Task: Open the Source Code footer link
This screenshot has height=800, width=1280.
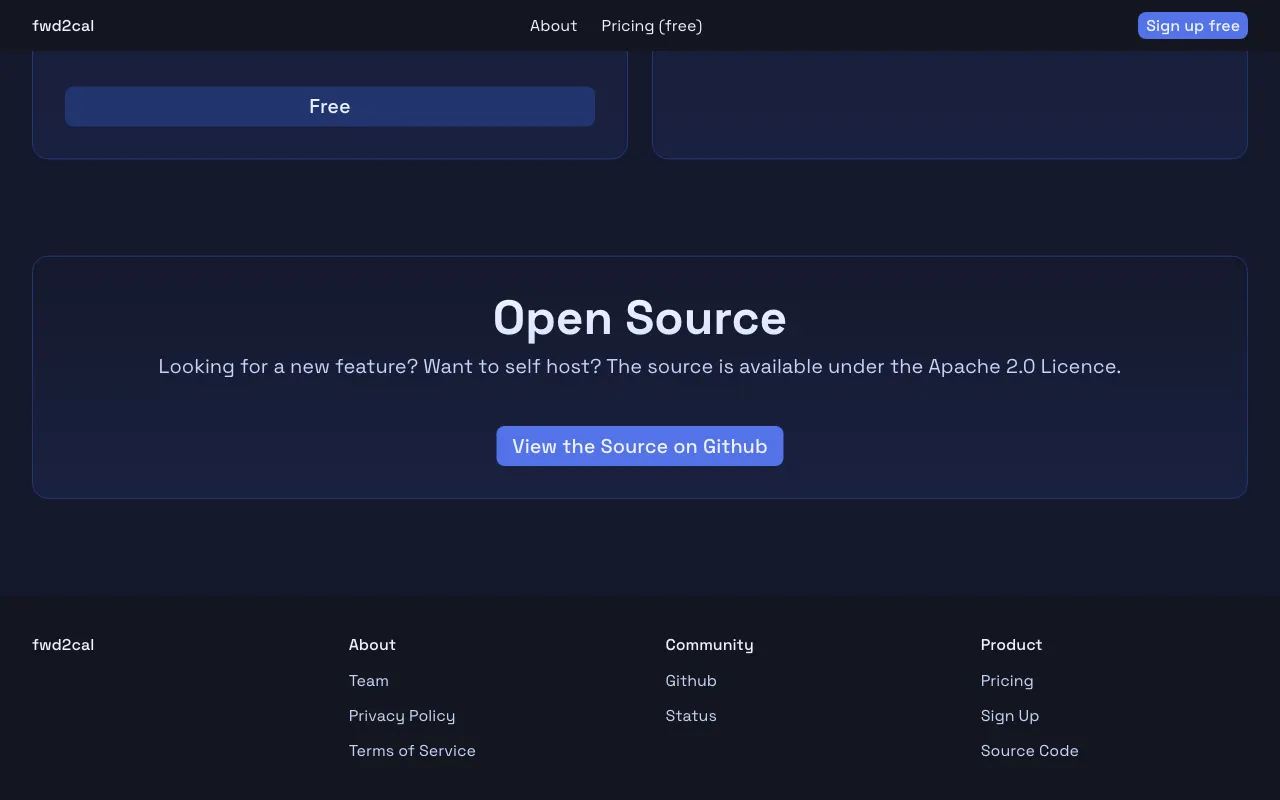Action: pos(1030,751)
